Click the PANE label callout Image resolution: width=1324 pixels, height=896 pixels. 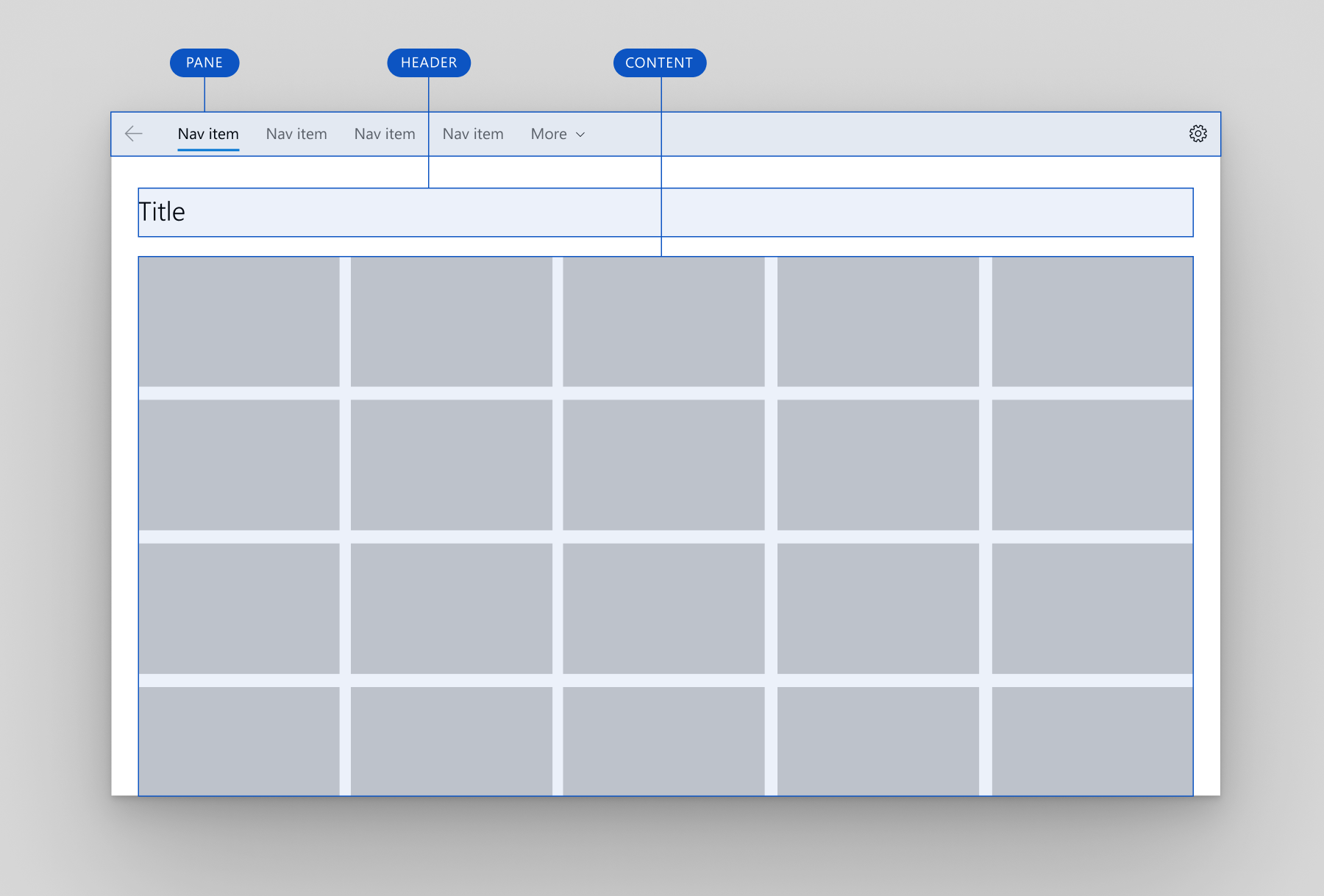point(204,63)
